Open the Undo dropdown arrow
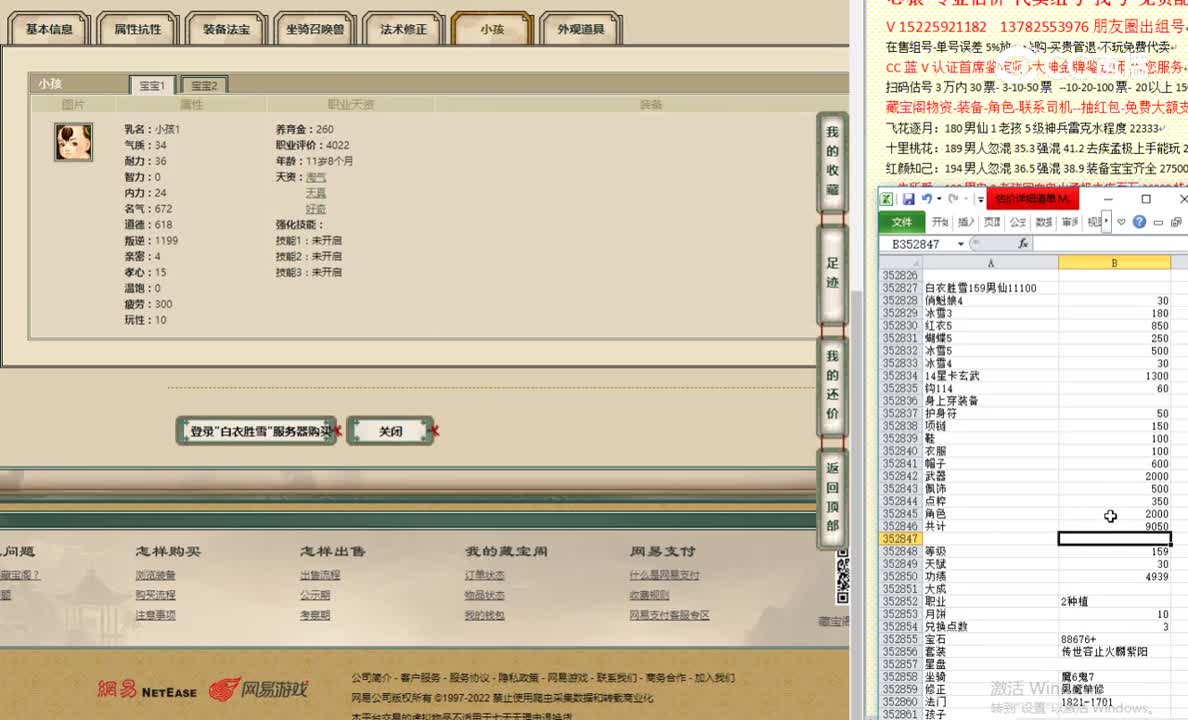 coord(938,199)
